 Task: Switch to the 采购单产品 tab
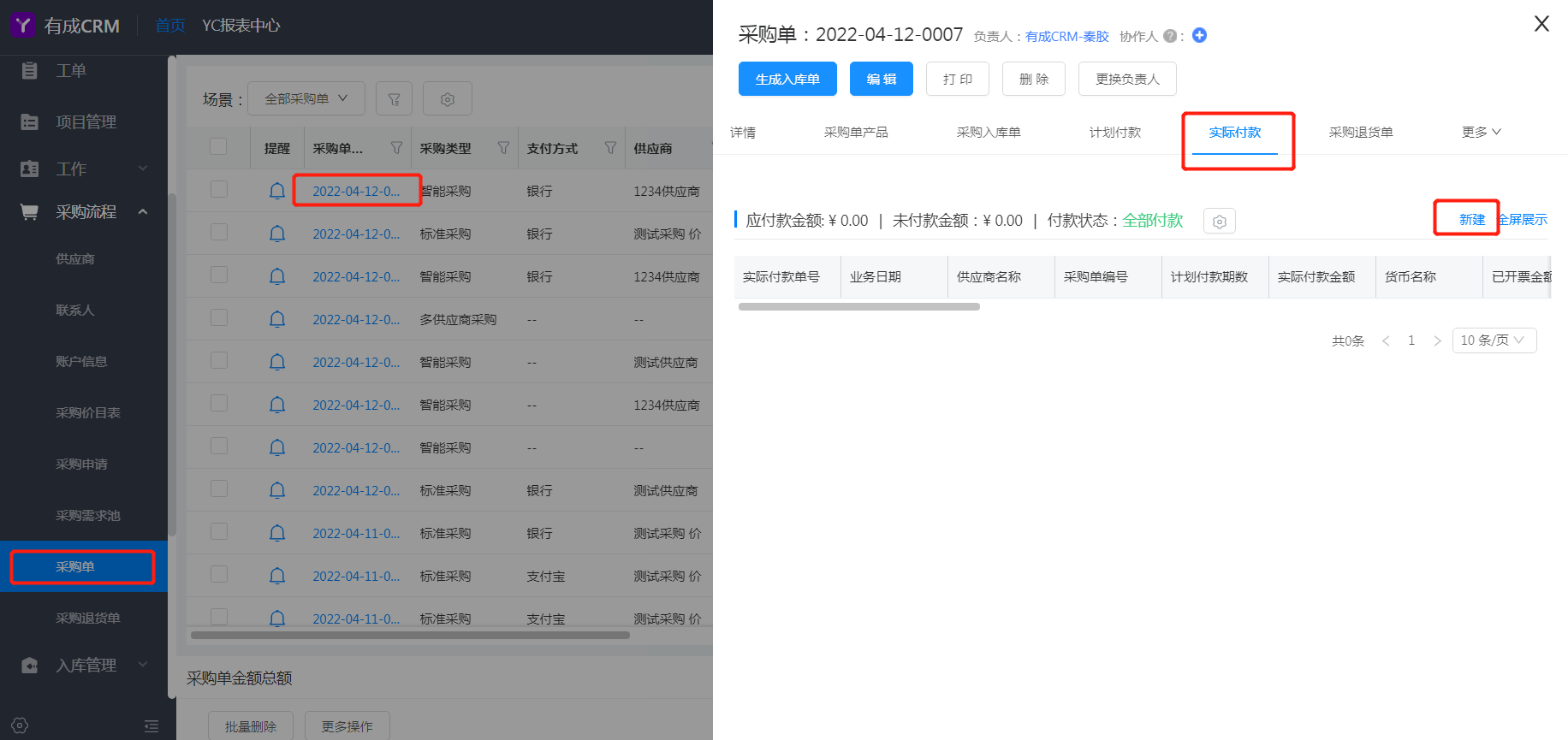pyautogui.click(x=856, y=133)
